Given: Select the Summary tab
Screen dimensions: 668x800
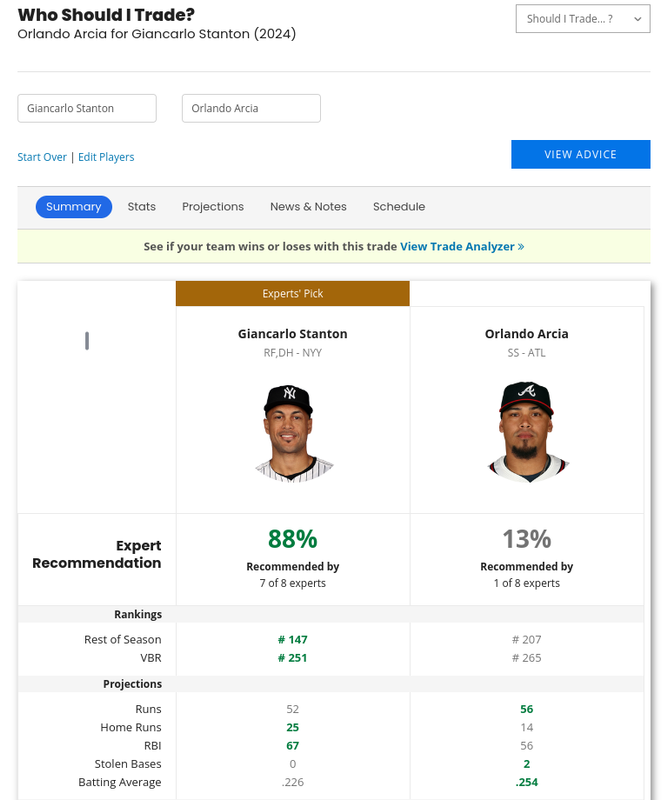Looking at the screenshot, I should click(73, 207).
